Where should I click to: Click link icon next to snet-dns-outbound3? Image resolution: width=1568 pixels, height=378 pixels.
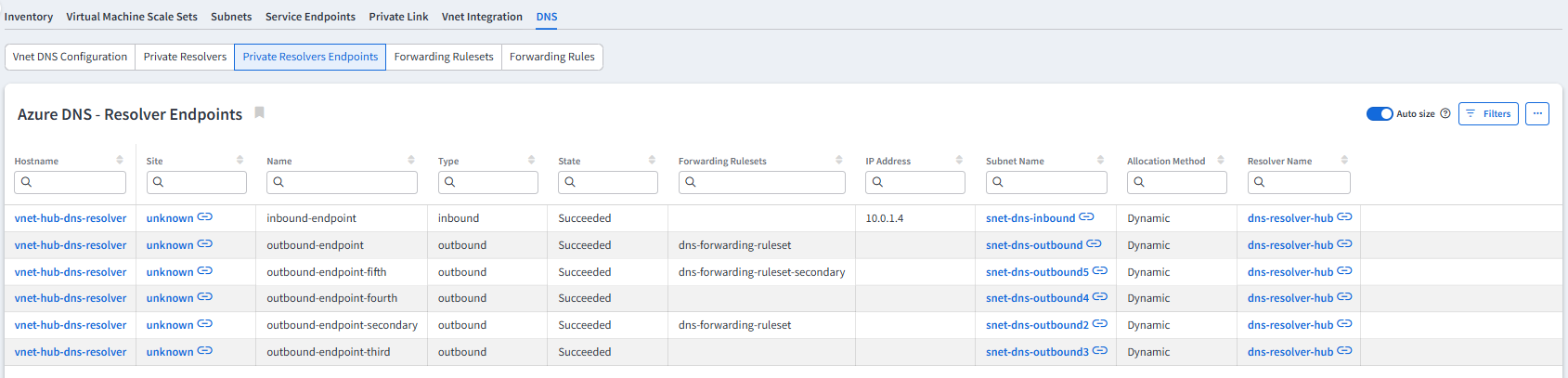[1099, 351]
